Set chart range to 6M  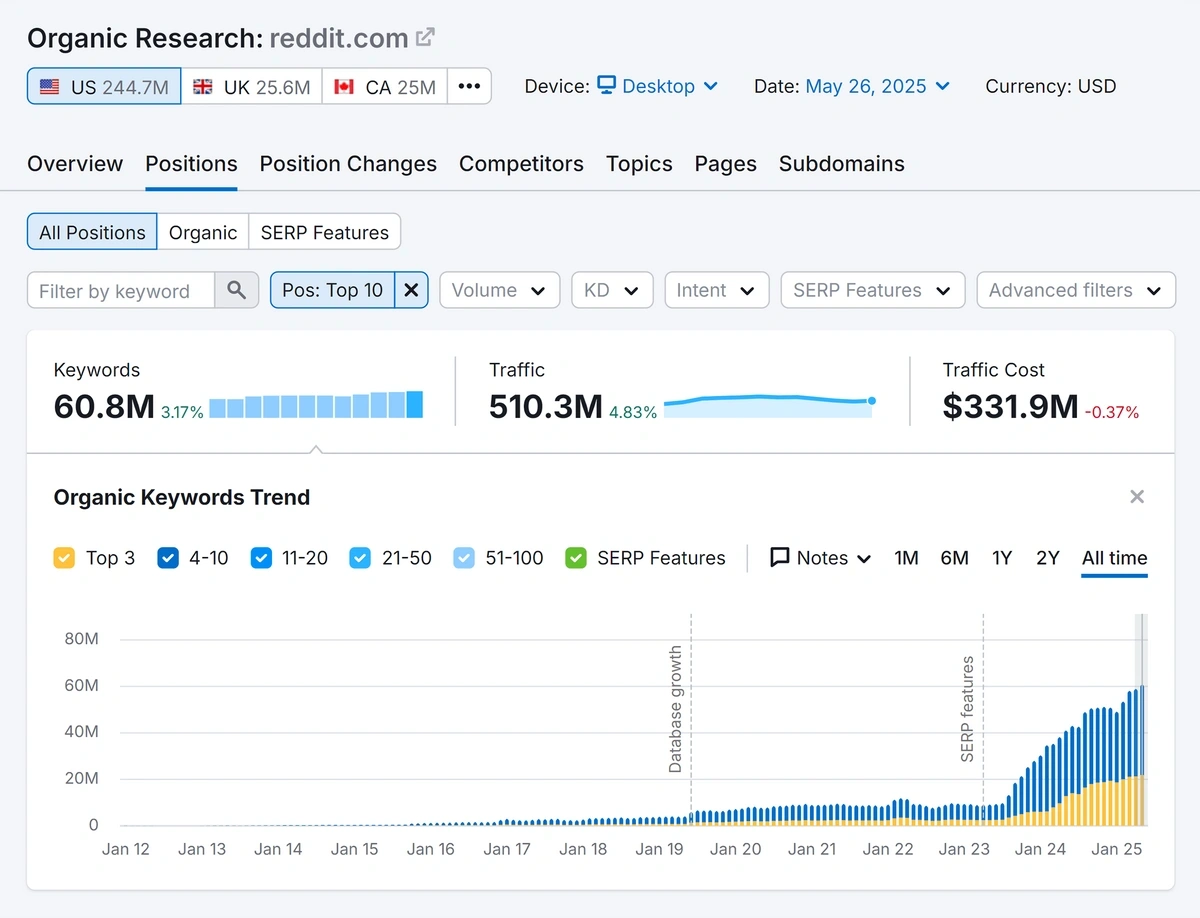pos(955,558)
